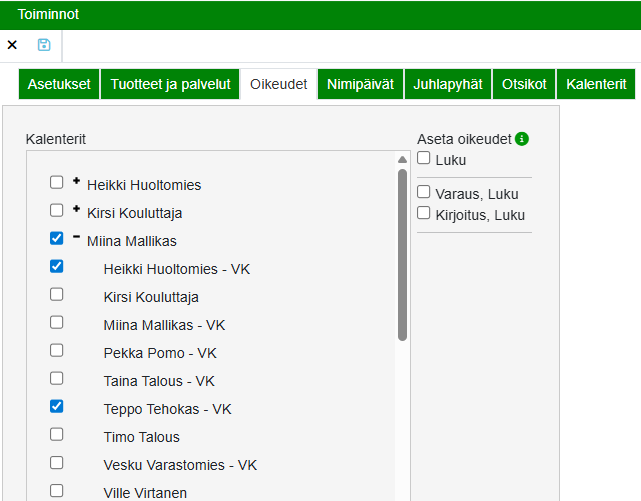
Task: Click the green info icon beside Aseta oikeudet
Action: tap(522, 139)
